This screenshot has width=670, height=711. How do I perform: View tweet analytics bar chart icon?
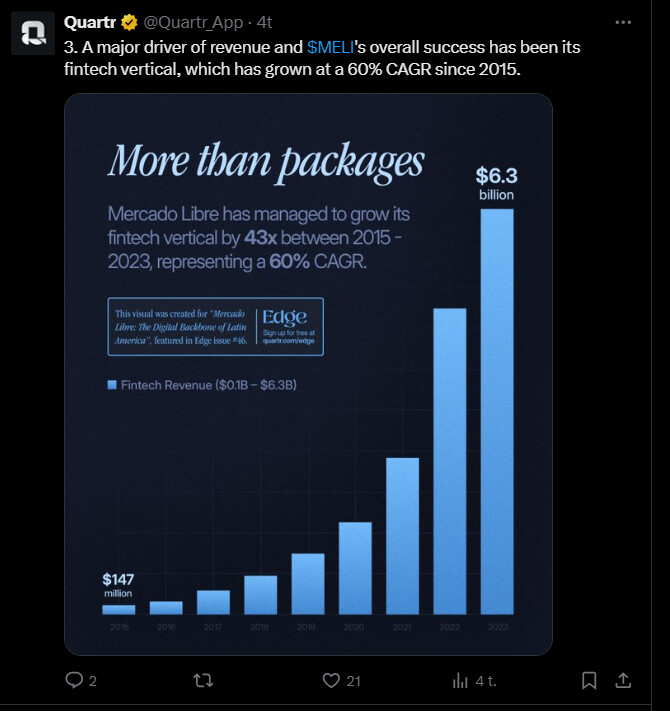point(461,680)
